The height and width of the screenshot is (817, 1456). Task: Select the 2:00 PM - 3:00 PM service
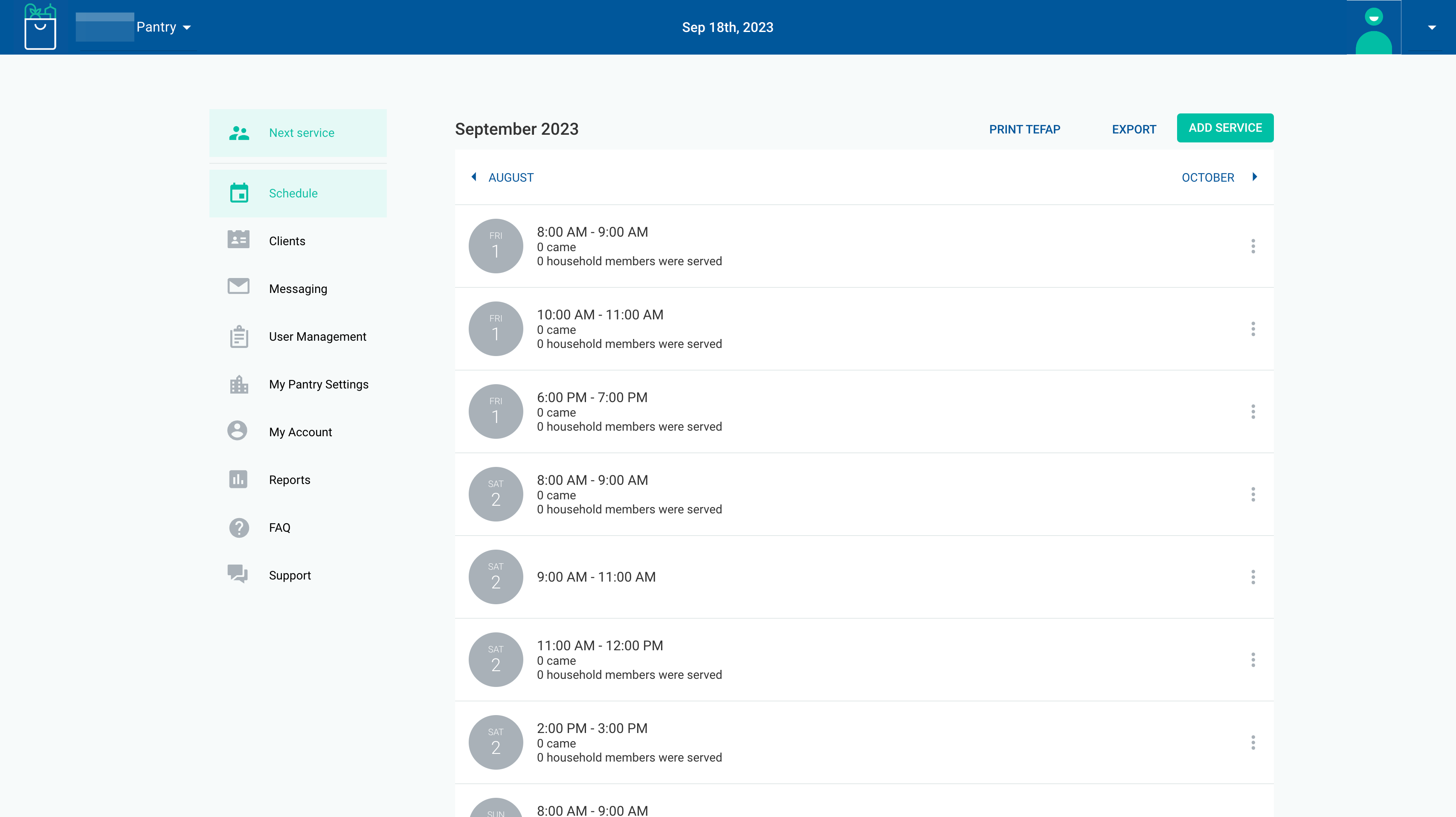coord(864,742)
